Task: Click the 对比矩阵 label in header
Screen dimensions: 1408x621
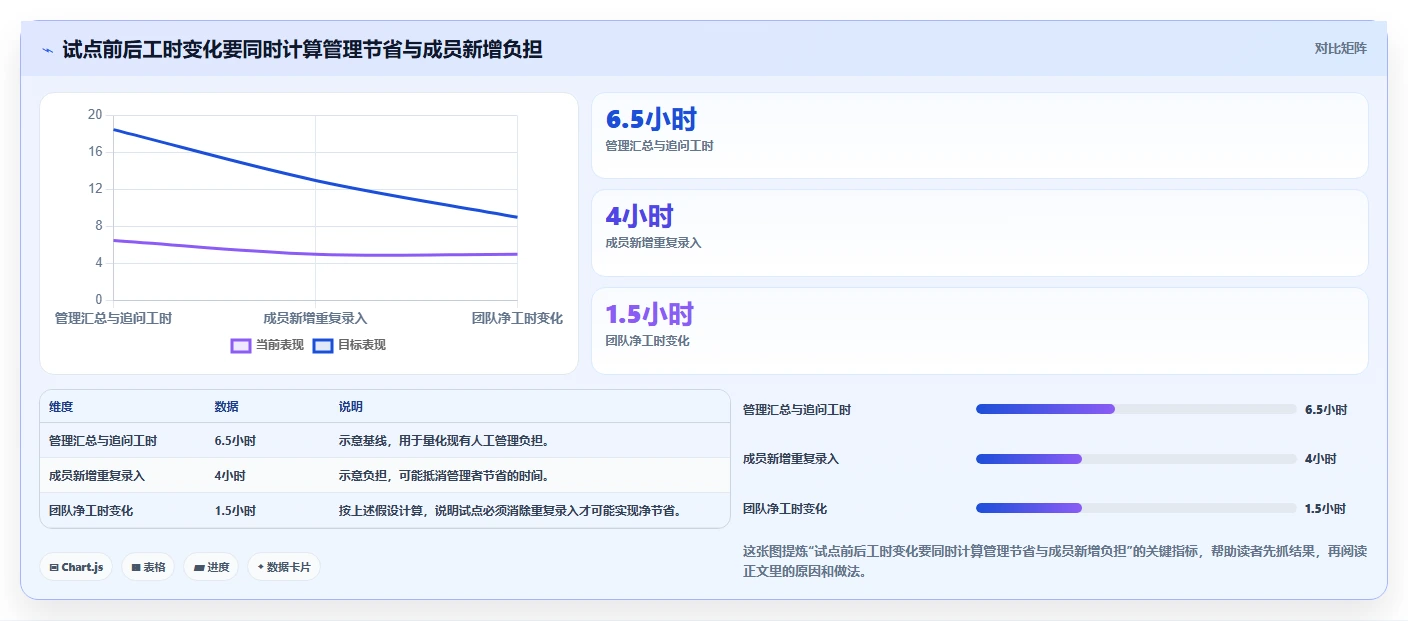Action: pos(1340,48)
